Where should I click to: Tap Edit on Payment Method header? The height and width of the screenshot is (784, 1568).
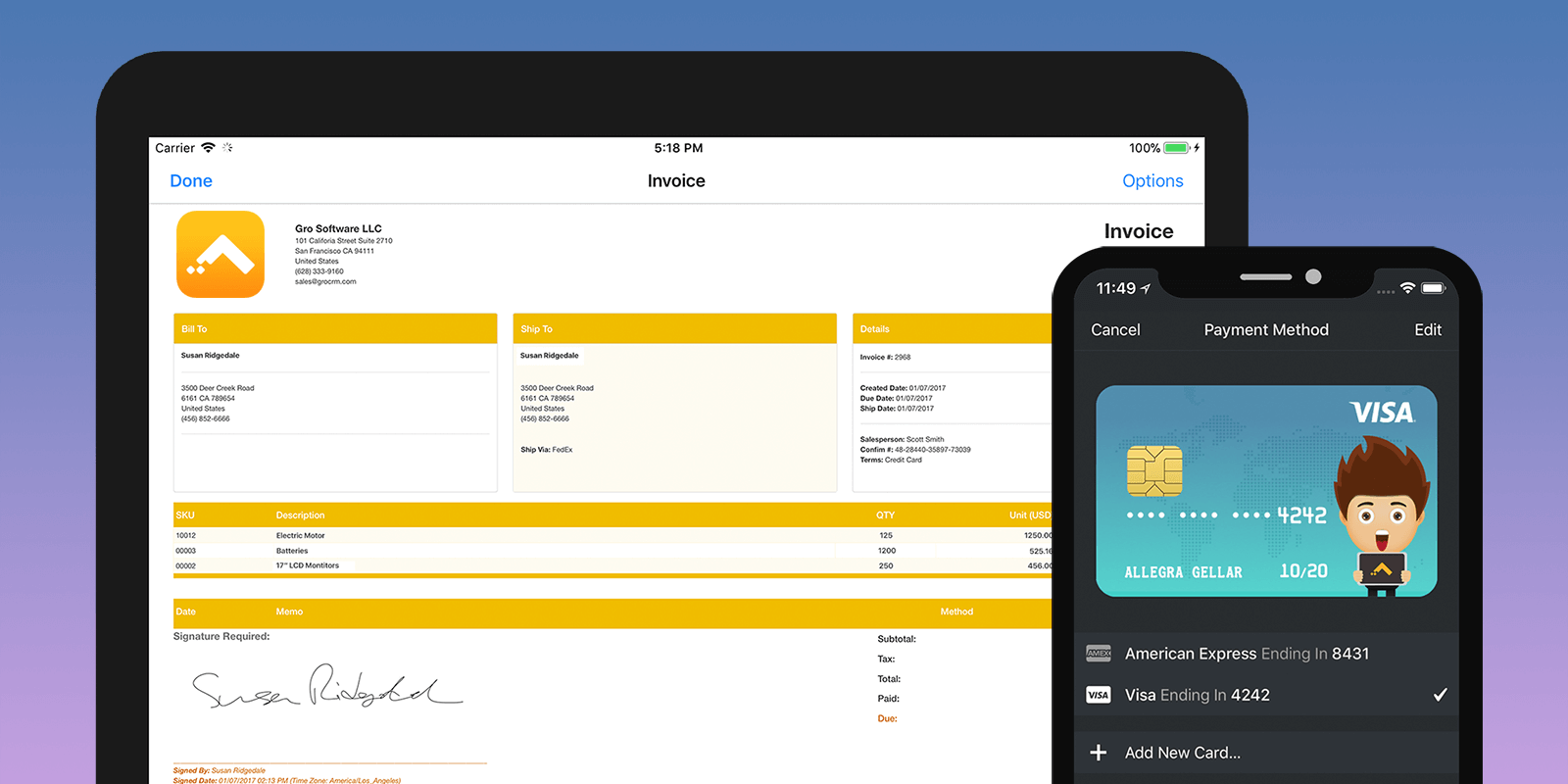(x=1427, y=330)
